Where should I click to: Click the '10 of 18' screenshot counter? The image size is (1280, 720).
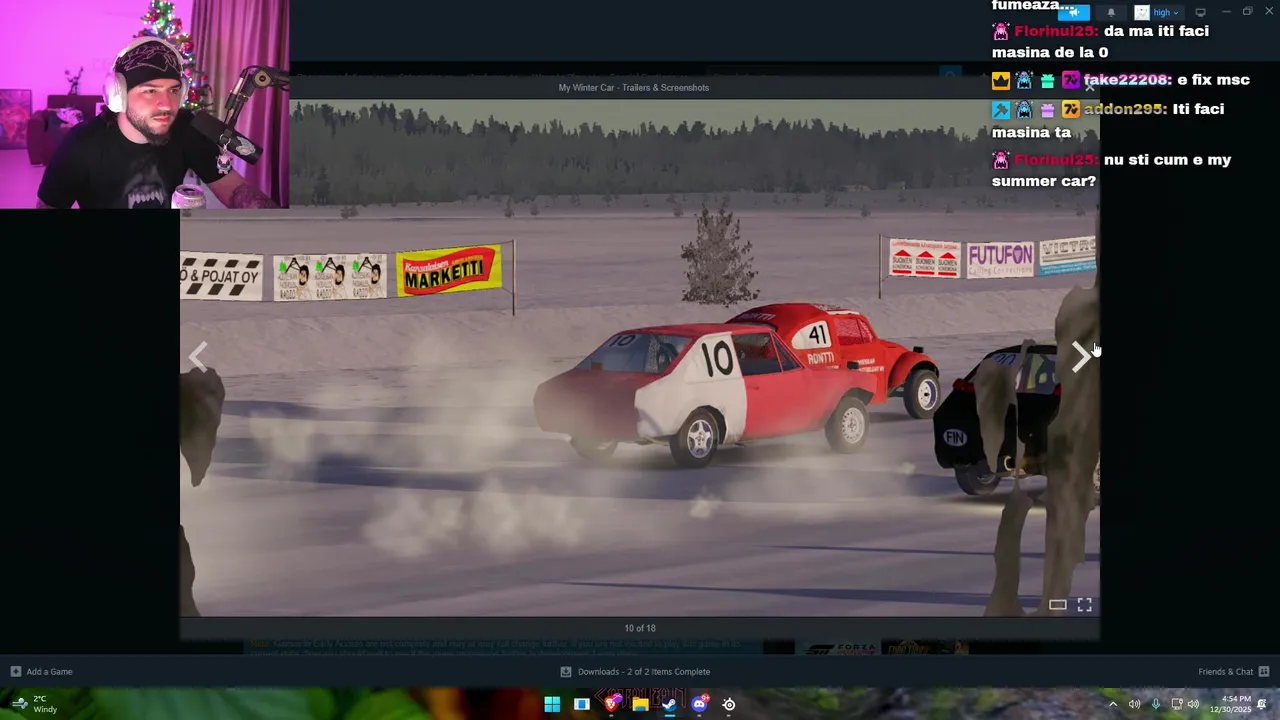click(640, 628)
